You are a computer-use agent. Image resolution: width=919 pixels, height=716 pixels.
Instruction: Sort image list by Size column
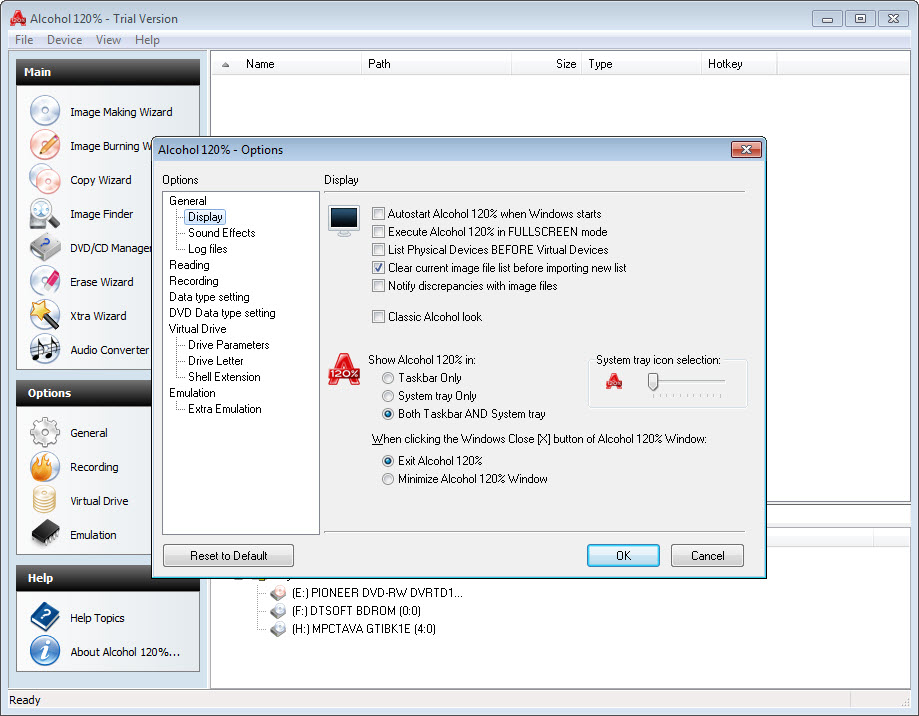pos(547,64)
